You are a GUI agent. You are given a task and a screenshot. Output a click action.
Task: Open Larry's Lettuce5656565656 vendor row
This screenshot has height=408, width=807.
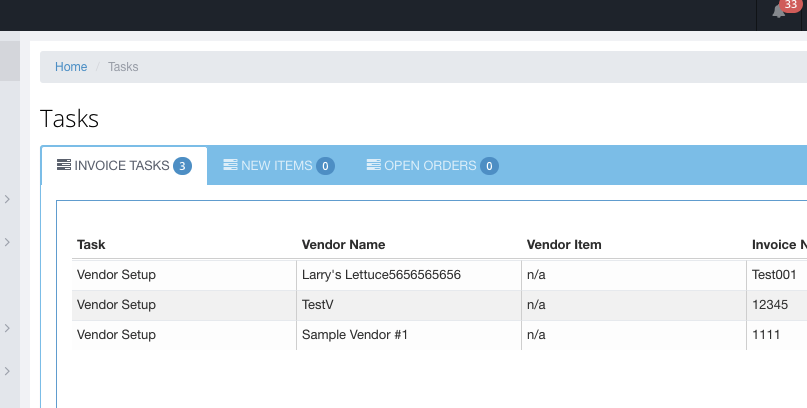440,275
